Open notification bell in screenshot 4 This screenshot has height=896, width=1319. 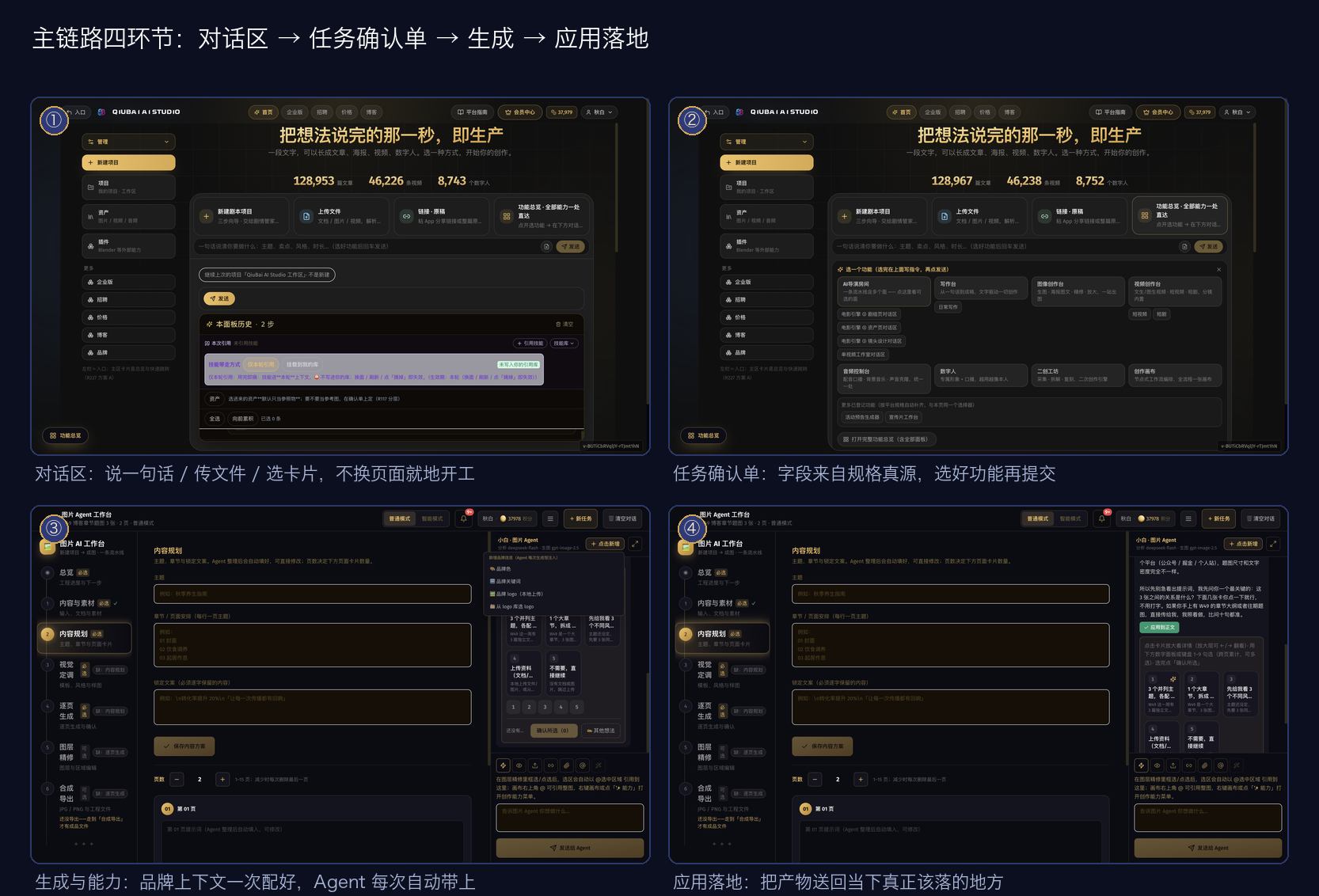tap(1101, 518)
